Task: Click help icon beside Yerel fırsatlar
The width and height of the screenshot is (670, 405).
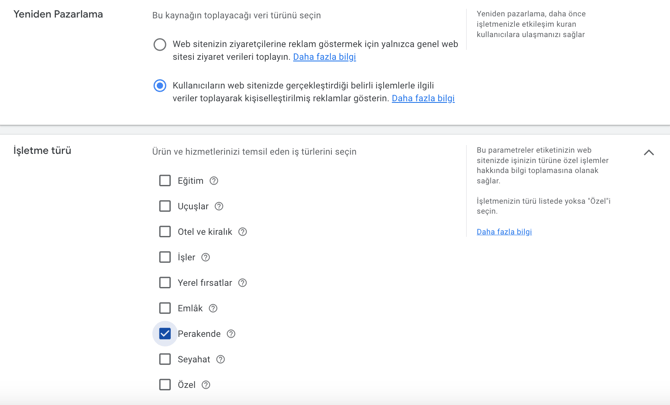Action: (242, 283)
